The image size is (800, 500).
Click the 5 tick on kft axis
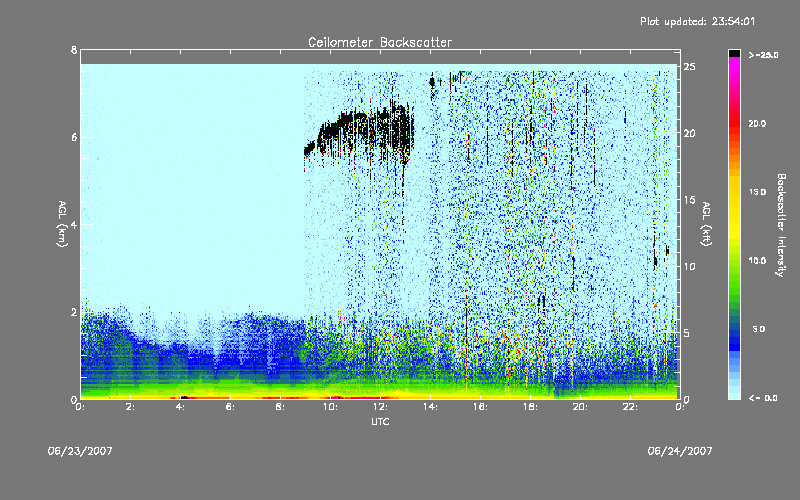pyautogui.click(x=686, y=333)
